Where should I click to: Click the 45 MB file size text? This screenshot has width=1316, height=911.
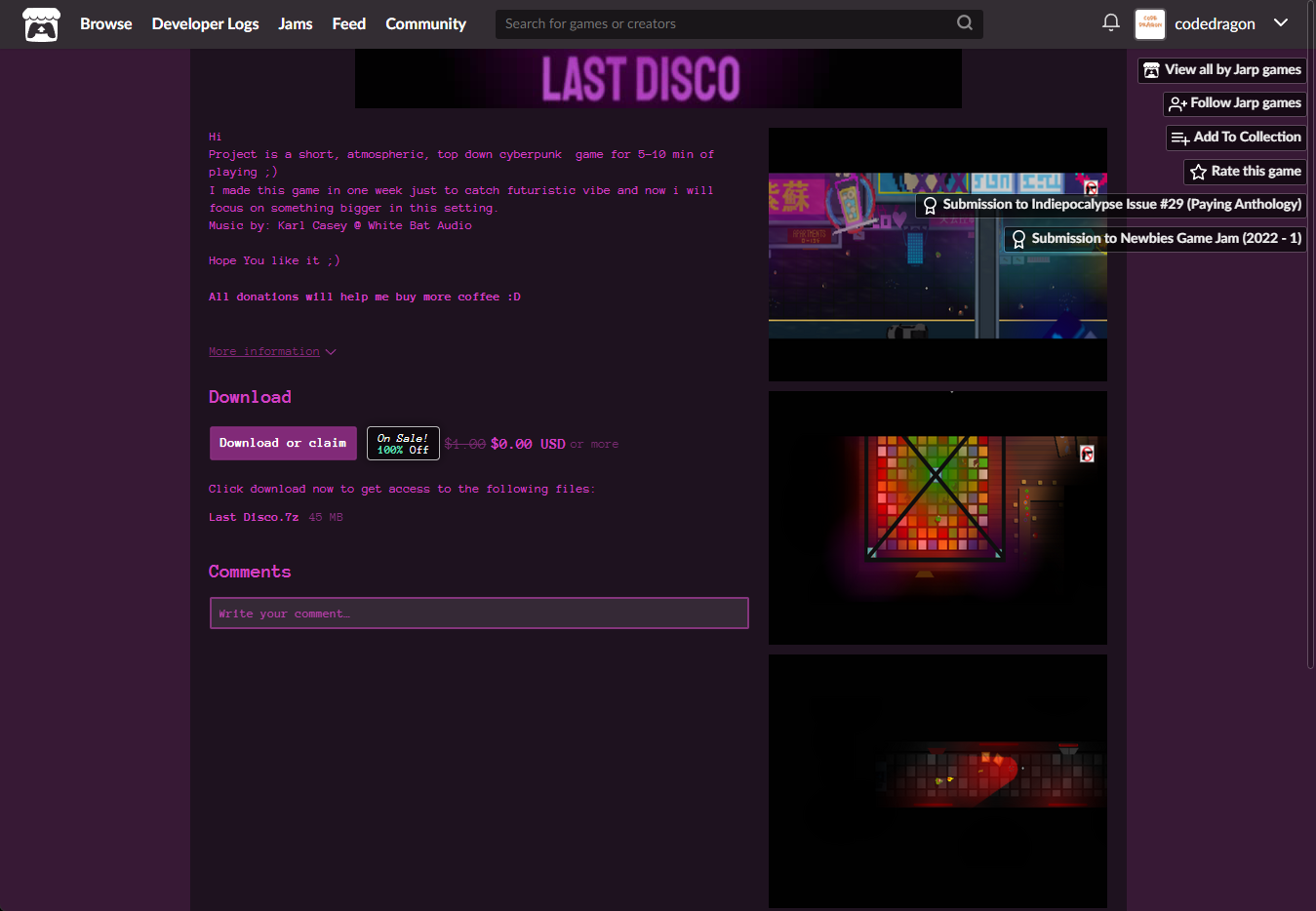[x=326, y=517]
